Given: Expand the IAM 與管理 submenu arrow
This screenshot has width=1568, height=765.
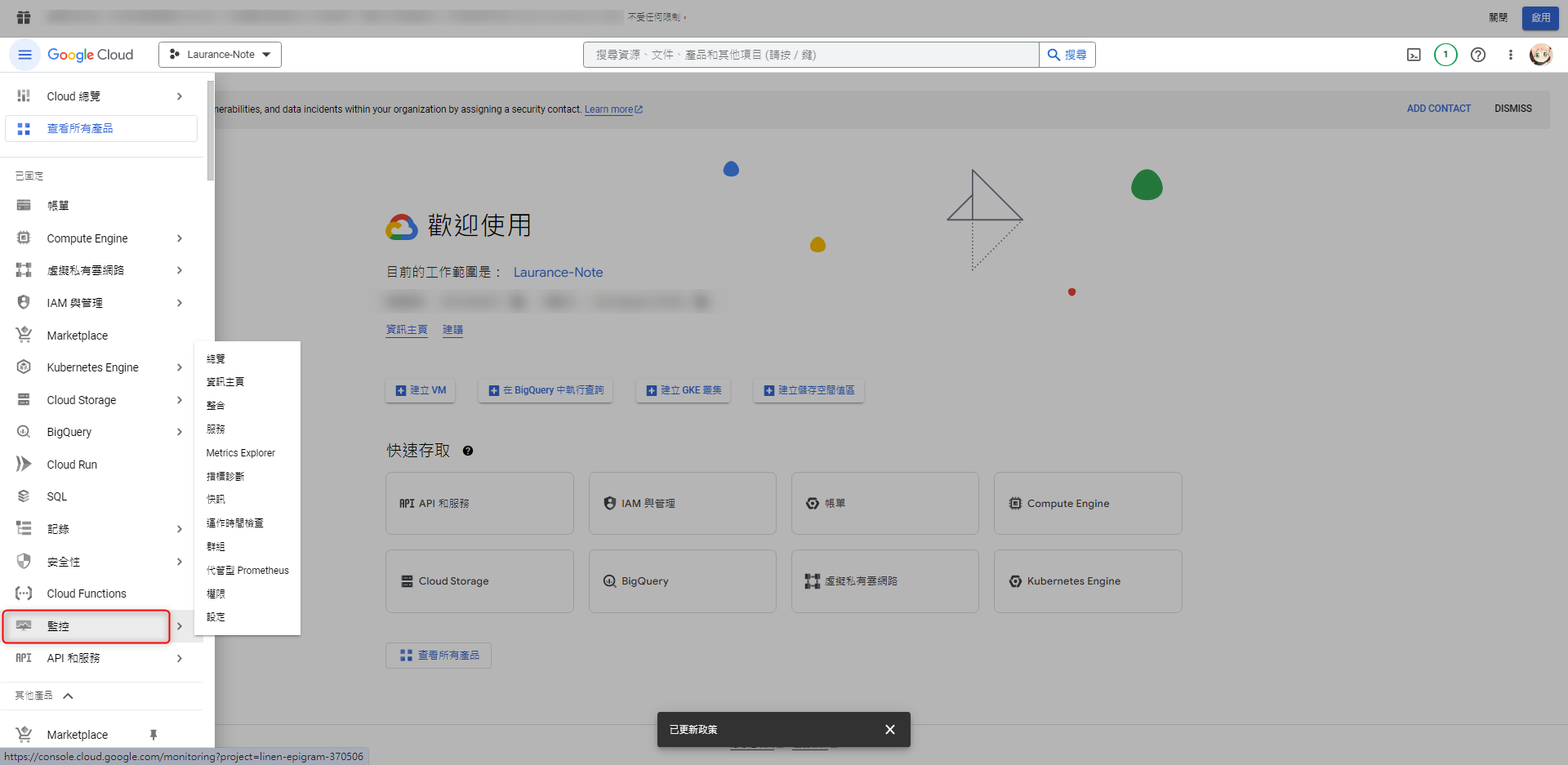Looking at the screenshot, I should tap(180, 303).
